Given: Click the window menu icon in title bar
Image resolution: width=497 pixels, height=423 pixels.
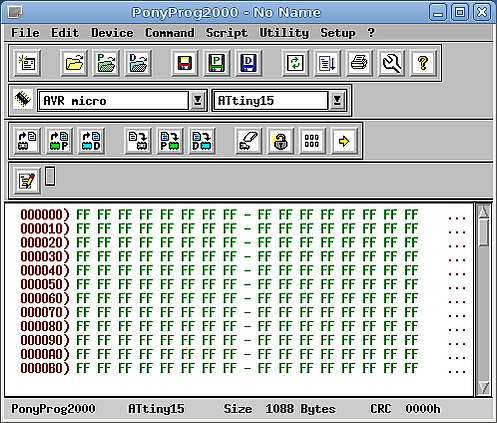Looking at the screenshot, I should pyautogui.click(x=15, y=13).
